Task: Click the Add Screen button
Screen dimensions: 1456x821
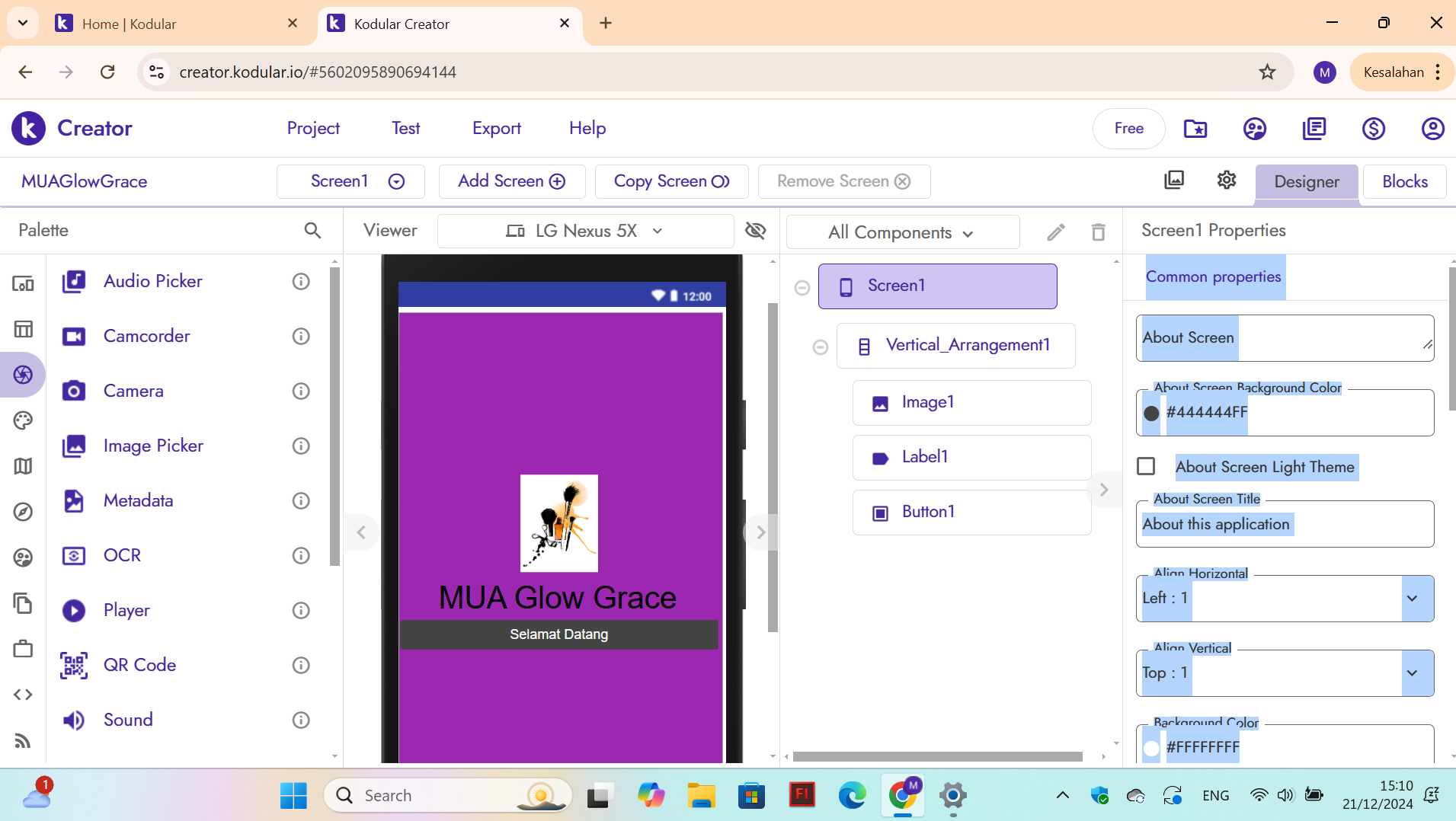Action: point(511,181)
